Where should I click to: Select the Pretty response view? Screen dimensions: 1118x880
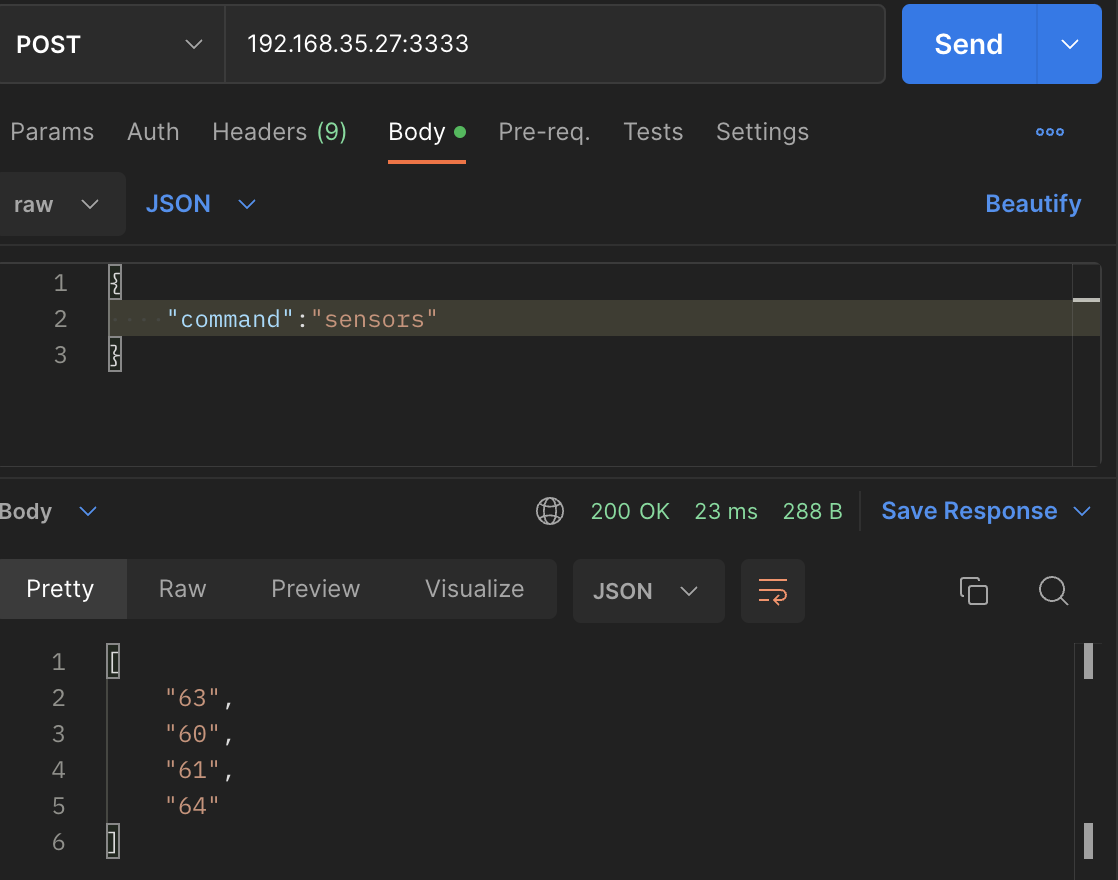(61, 589)
